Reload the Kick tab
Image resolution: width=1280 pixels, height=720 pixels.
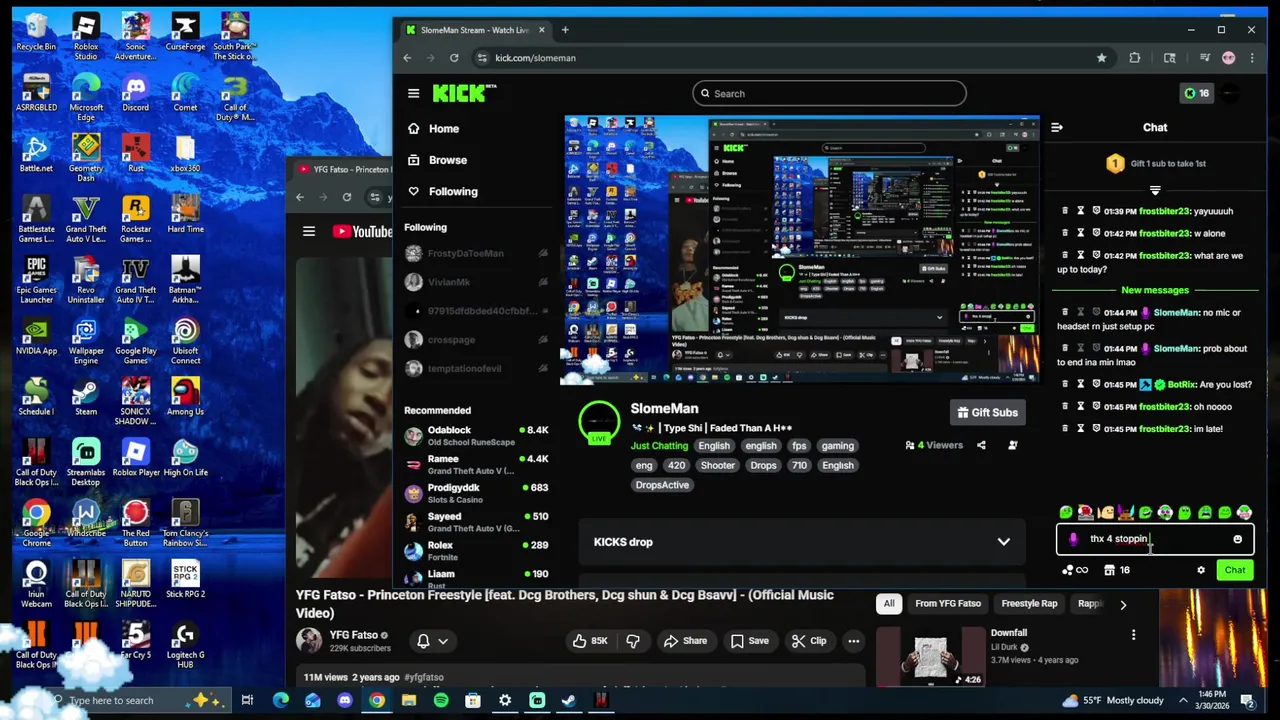pyautogui.click(x=454, y=58)
